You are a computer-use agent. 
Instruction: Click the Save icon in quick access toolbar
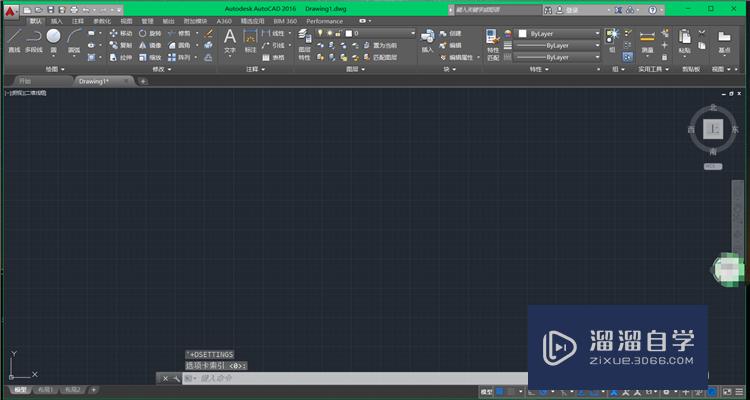(51, 10)
